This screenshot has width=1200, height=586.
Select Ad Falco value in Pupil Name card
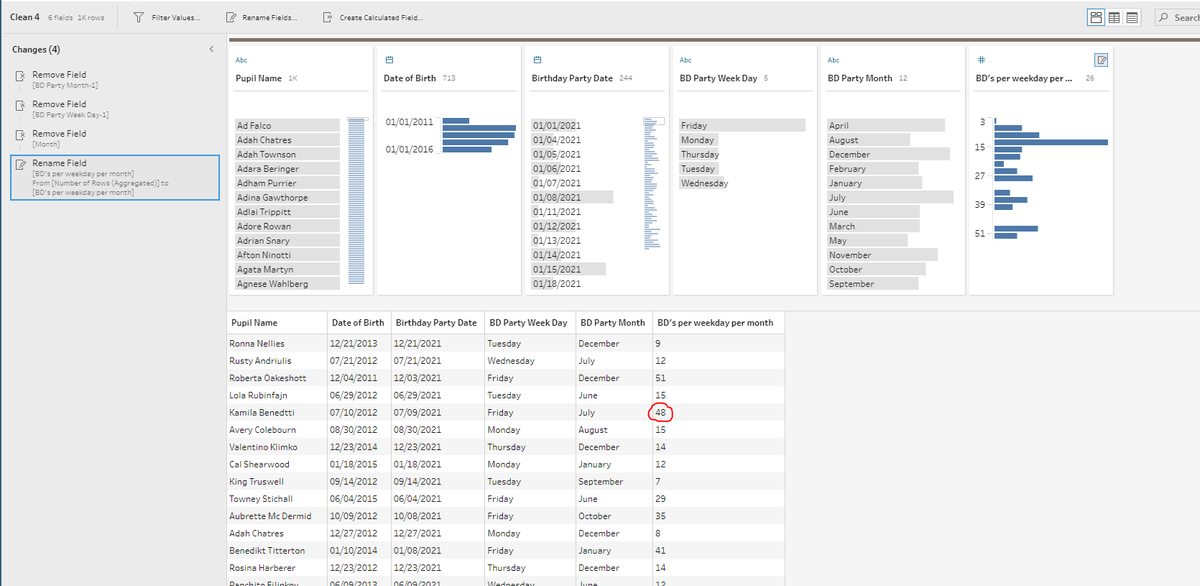287,125
